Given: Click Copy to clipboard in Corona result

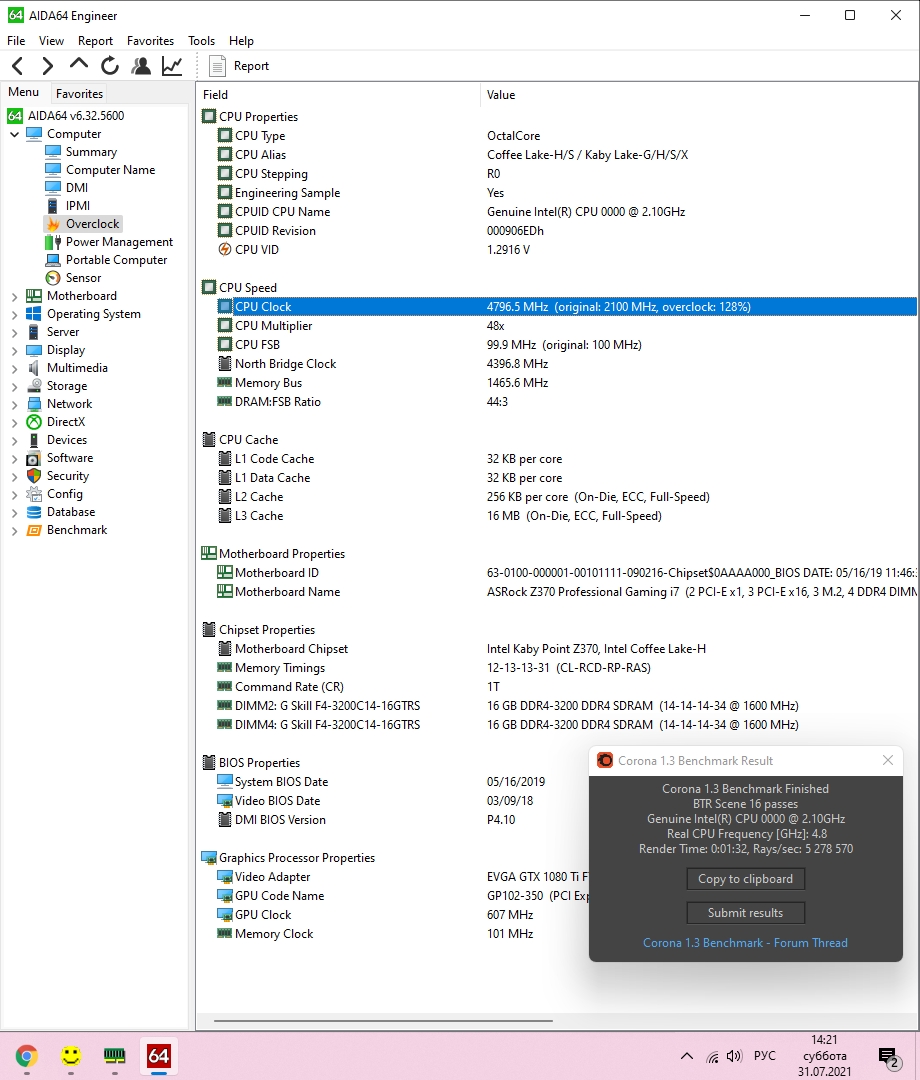Looking at the screenshot, I should 745,879.
